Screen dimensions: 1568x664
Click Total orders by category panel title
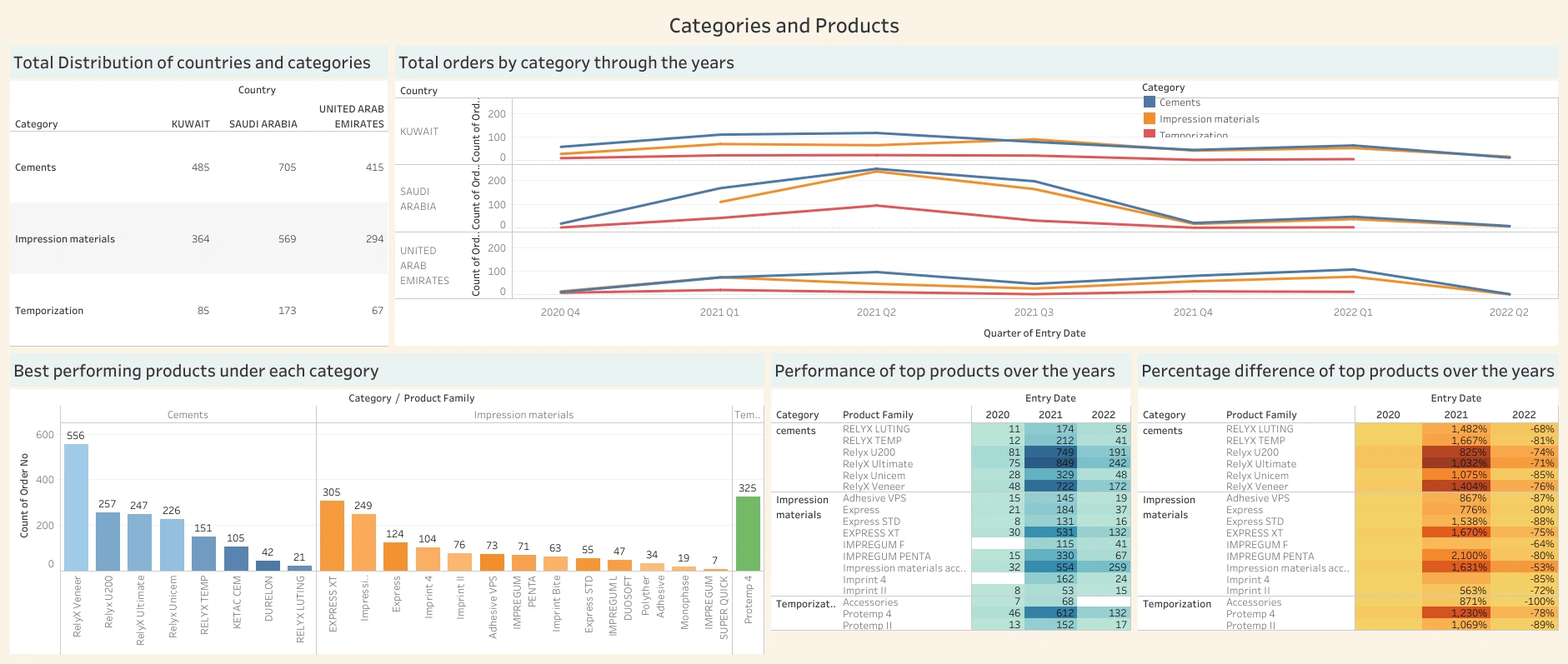coord(566,62)
